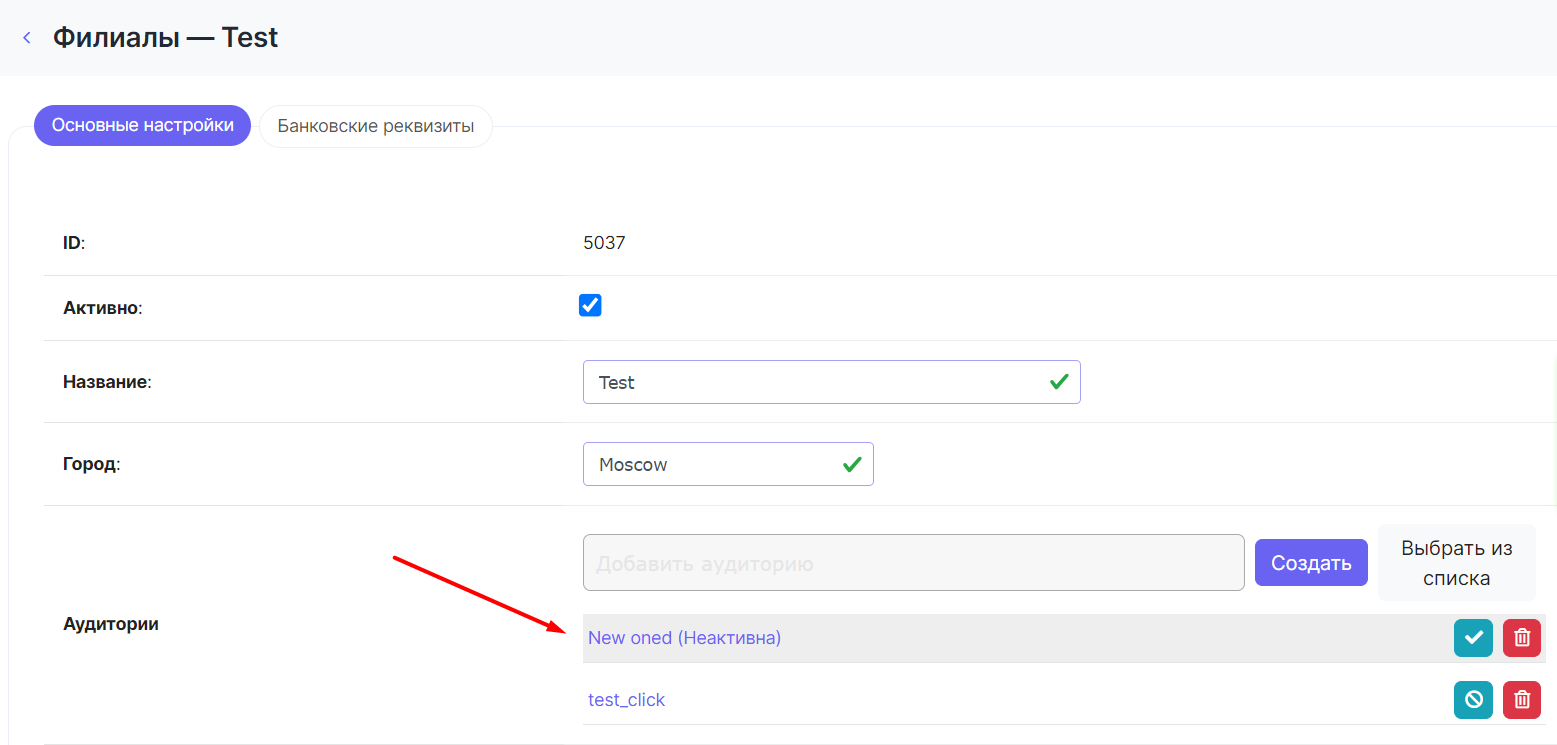This screenshot has width=1557, height=745.
Task: Delete the test_click audience
Action: (1522, 700)
